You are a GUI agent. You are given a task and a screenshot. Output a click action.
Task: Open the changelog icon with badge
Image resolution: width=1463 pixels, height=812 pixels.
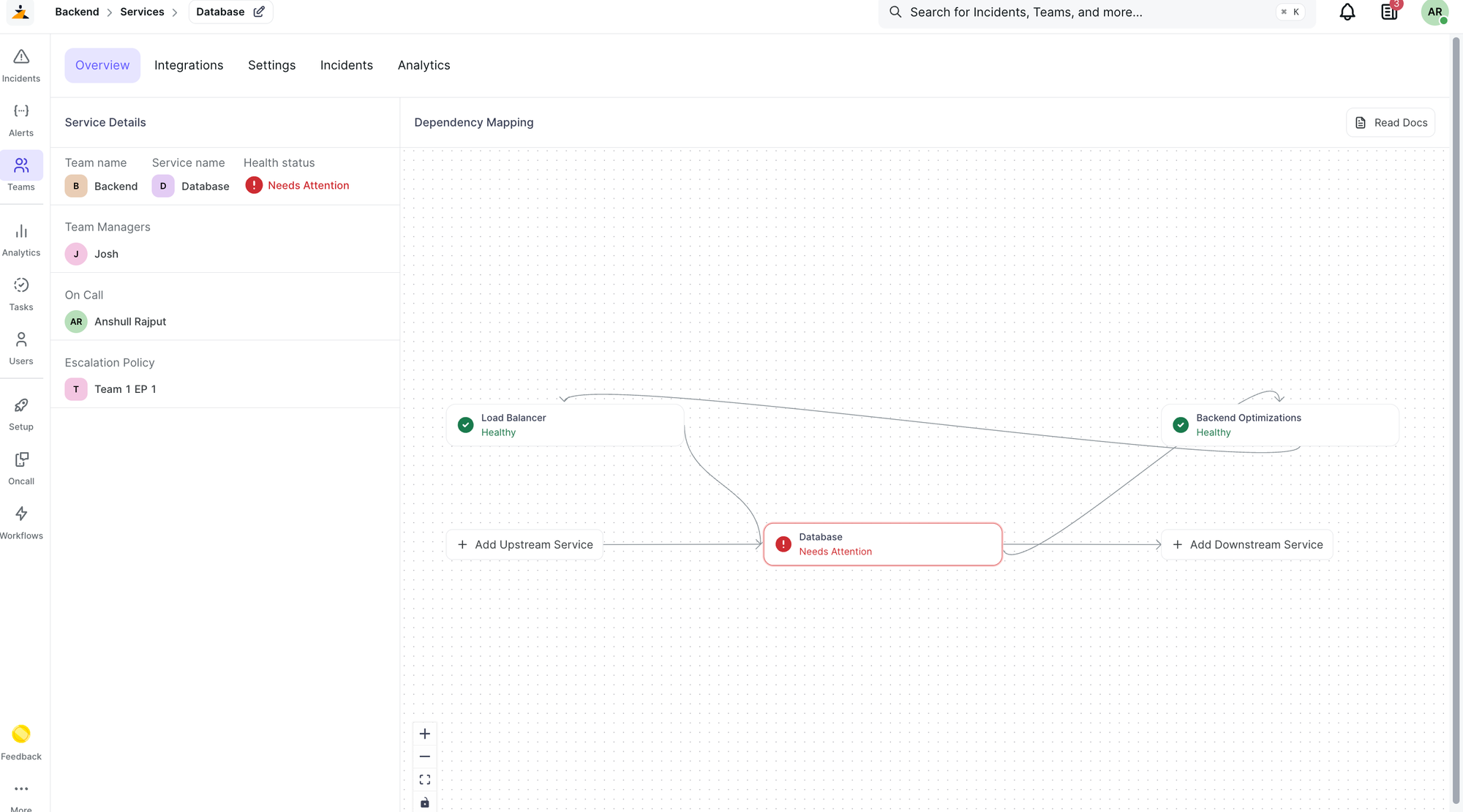(x=1388, y=12)
